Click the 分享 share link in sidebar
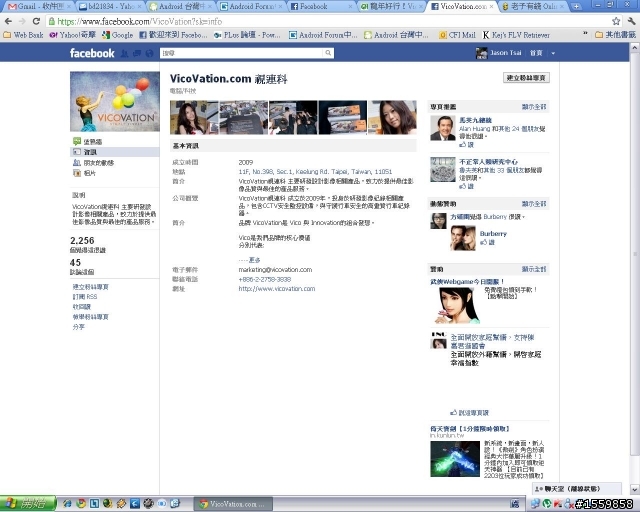Image resolution: width=640 pixels, height=512 pixels. [x=78, y=327]
